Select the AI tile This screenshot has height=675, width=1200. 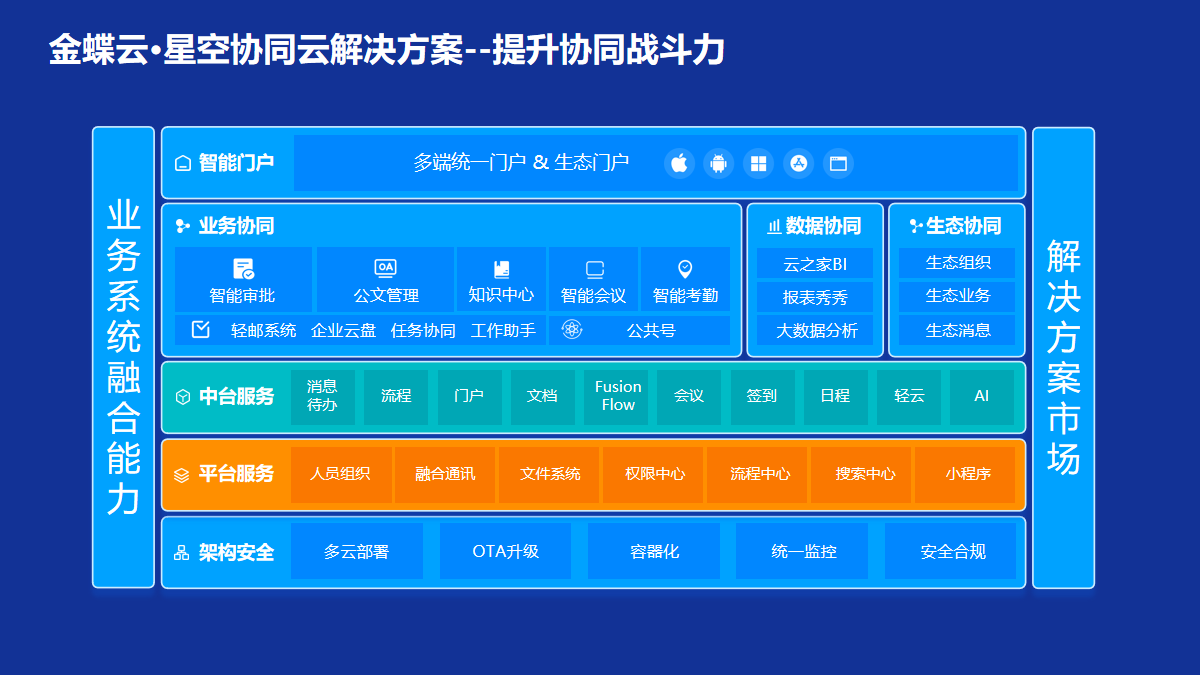pos(982,397)
